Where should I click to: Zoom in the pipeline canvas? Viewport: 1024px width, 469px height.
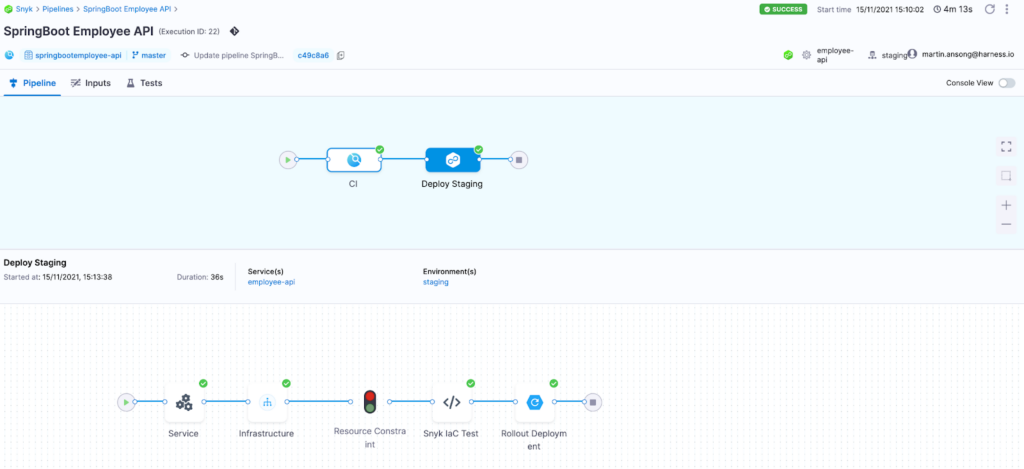(x=1006, y=205)
